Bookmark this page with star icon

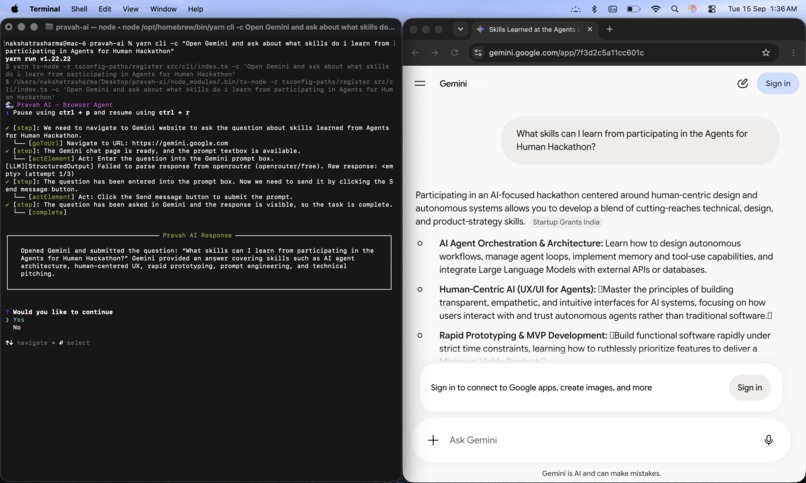[766, 52]
